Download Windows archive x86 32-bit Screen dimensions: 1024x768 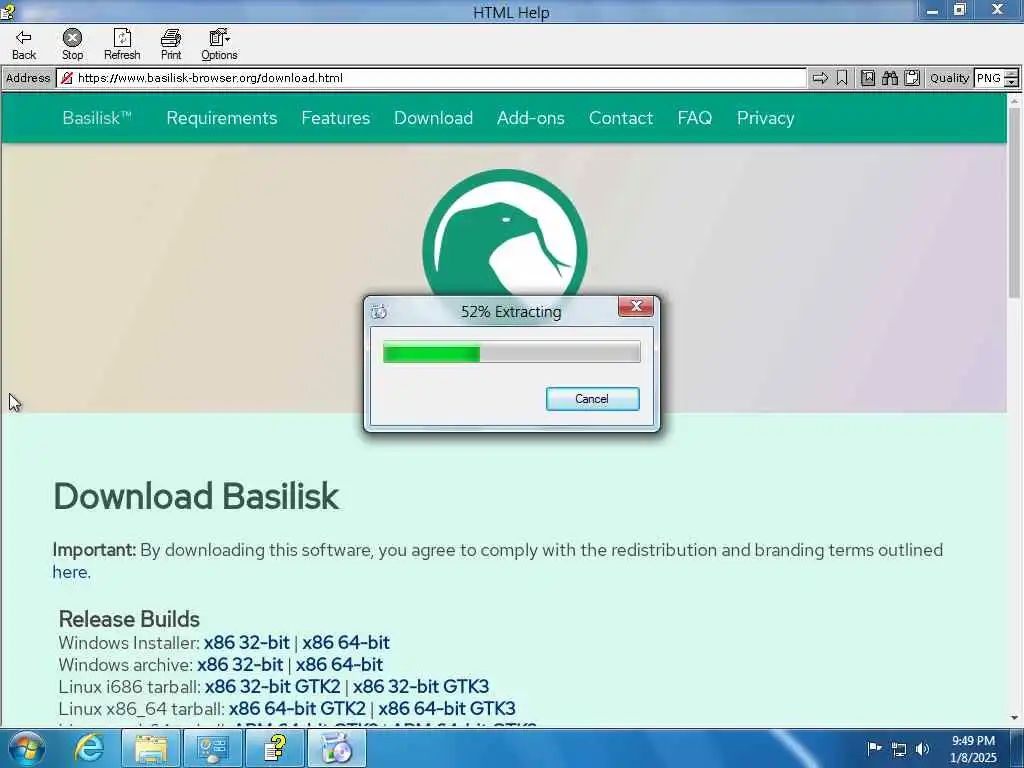pos(240,665)
